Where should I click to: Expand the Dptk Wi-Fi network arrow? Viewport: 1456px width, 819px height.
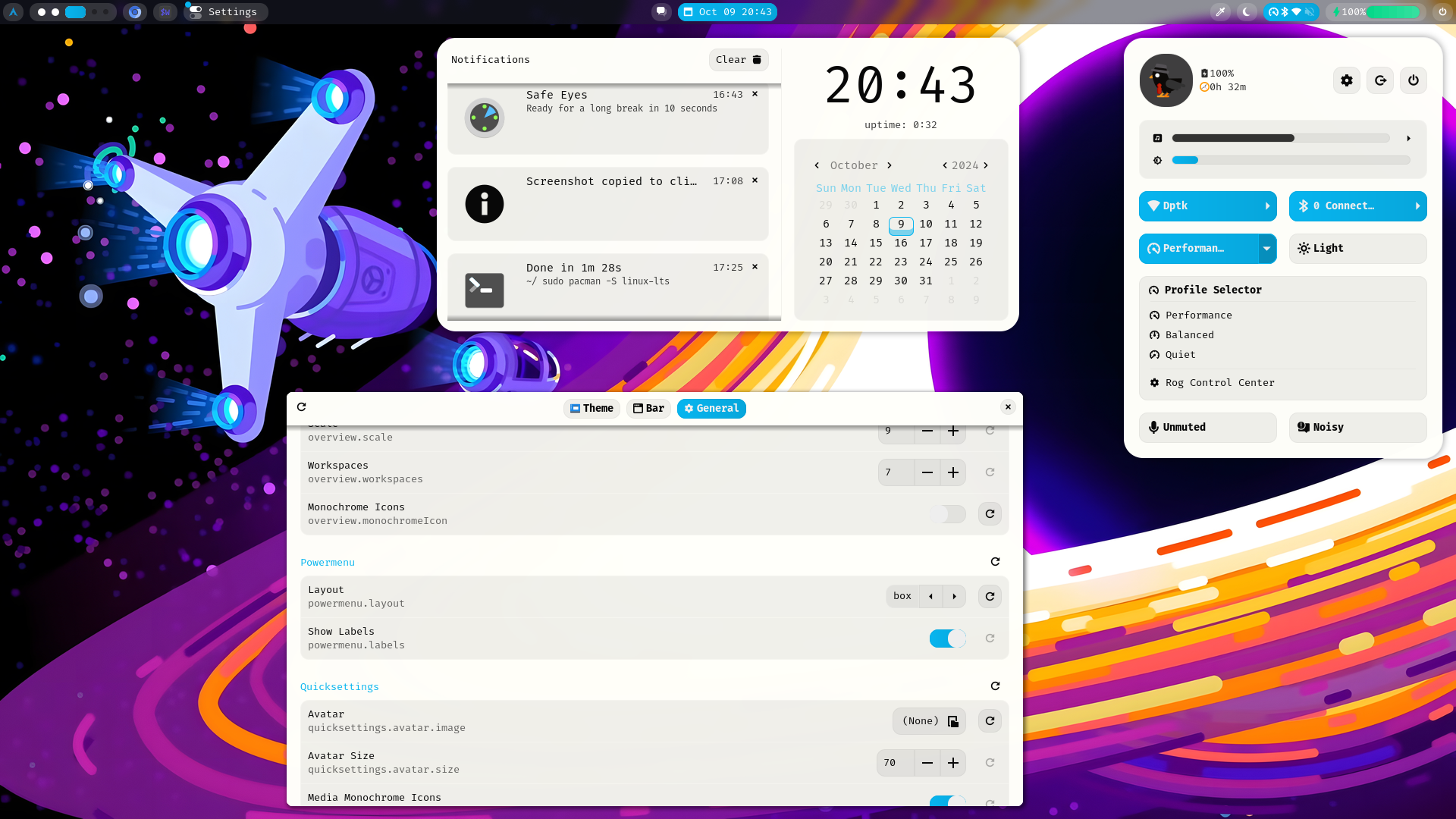[1267, 206]
